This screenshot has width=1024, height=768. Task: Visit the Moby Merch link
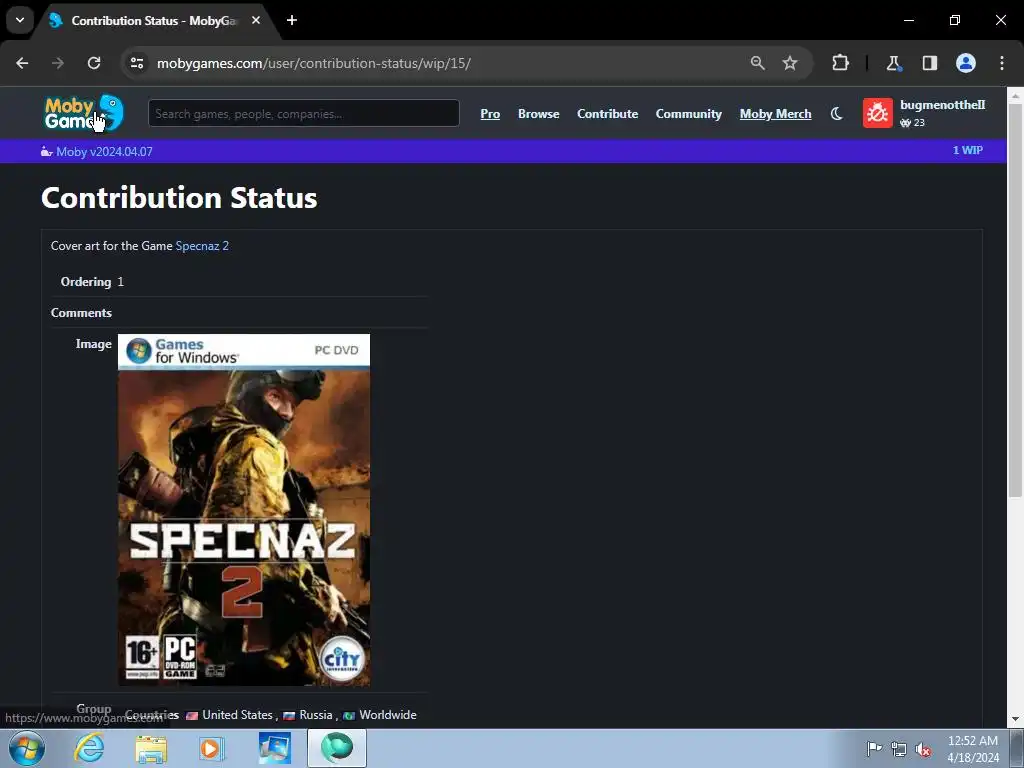point(775,114)
